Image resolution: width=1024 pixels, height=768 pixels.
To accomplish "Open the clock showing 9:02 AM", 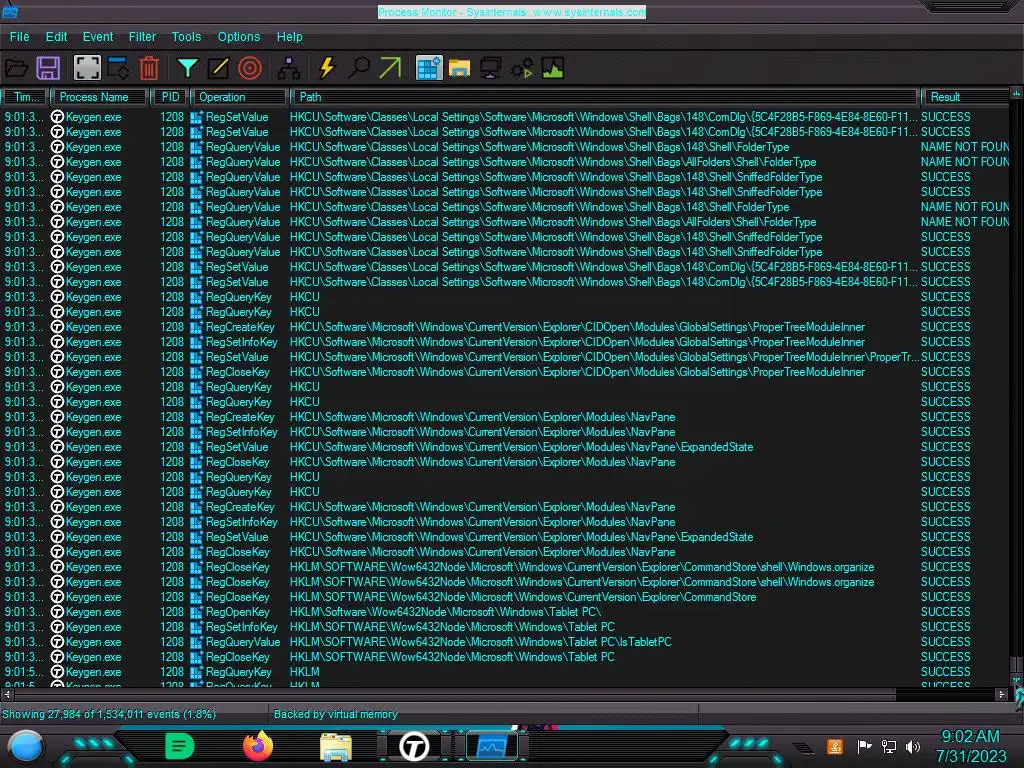I will (x=970, y=737).
